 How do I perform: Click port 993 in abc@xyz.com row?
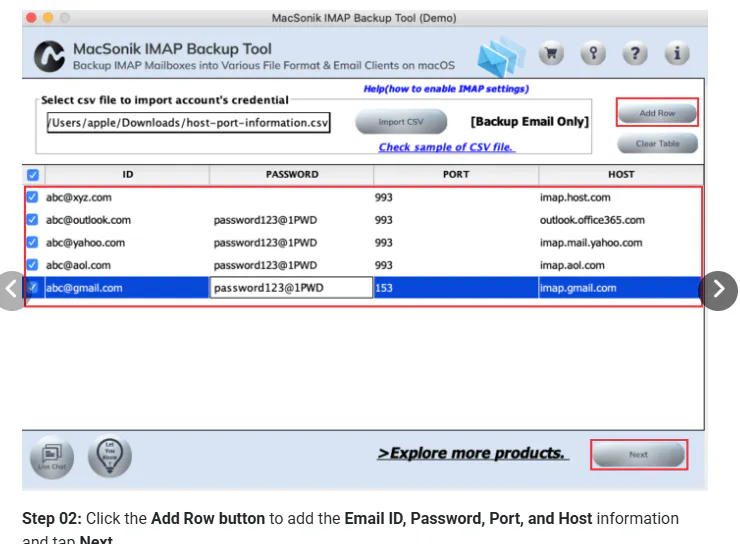456,197
